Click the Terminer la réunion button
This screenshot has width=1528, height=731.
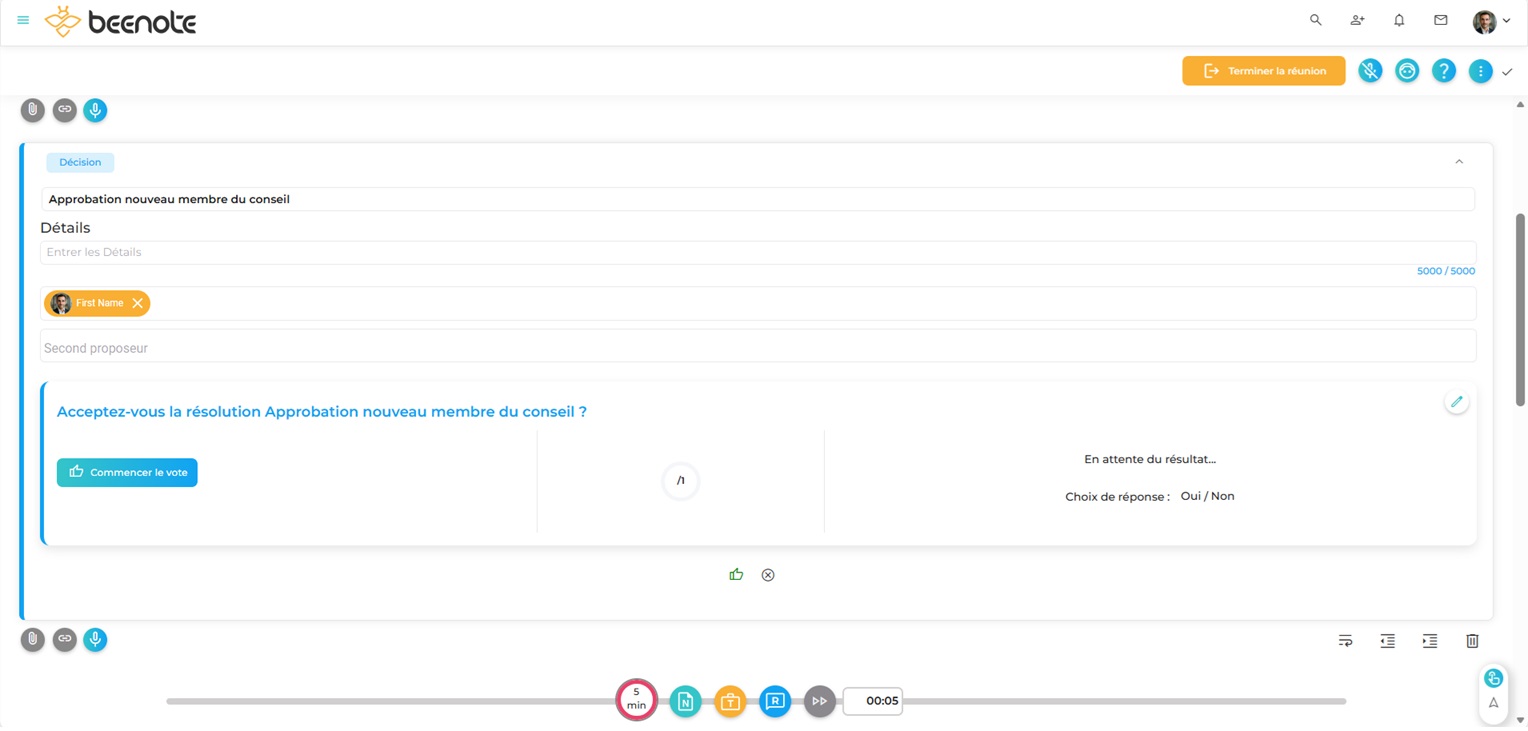(x=1263, y=71)
